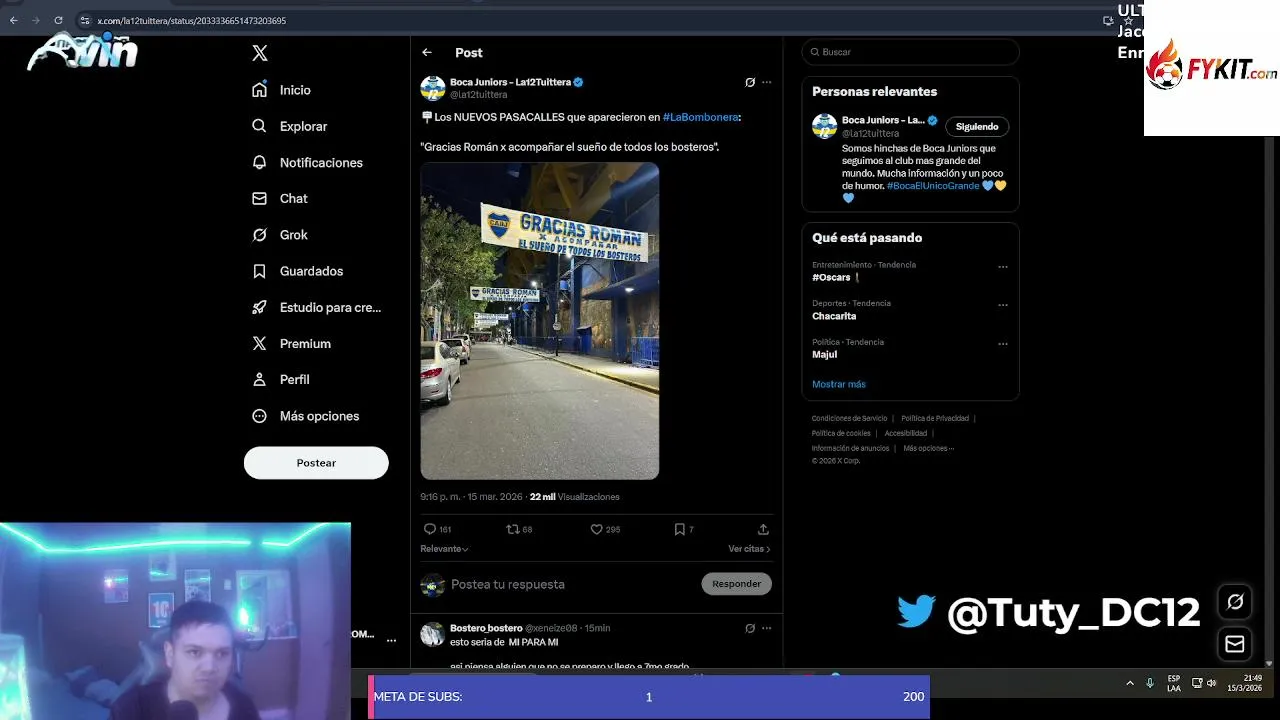Open Condiciones de Servicio footer link

pos(849,418)
